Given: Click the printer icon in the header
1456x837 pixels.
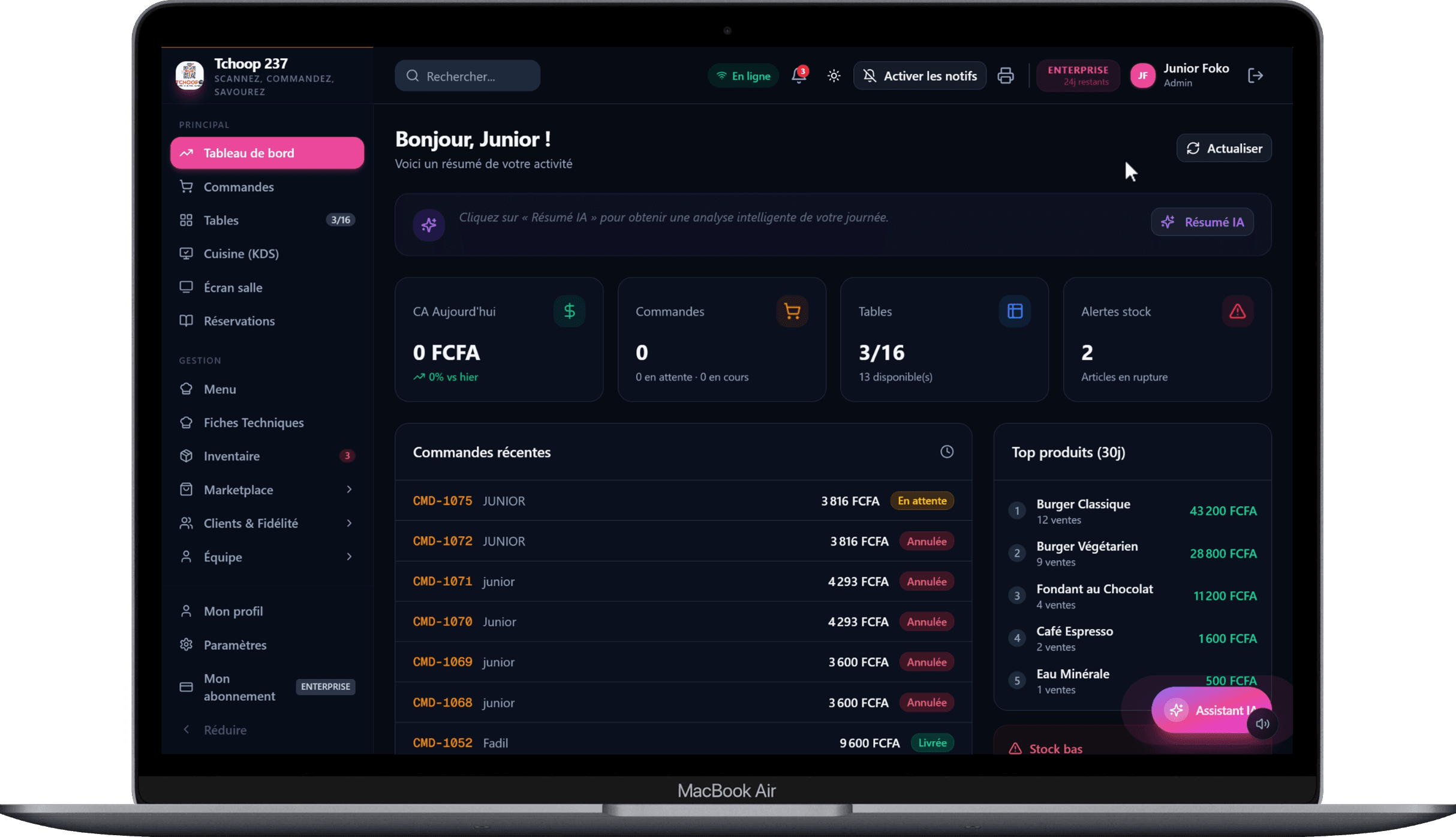Looking at the screenshot, I should coord(1006,76).
